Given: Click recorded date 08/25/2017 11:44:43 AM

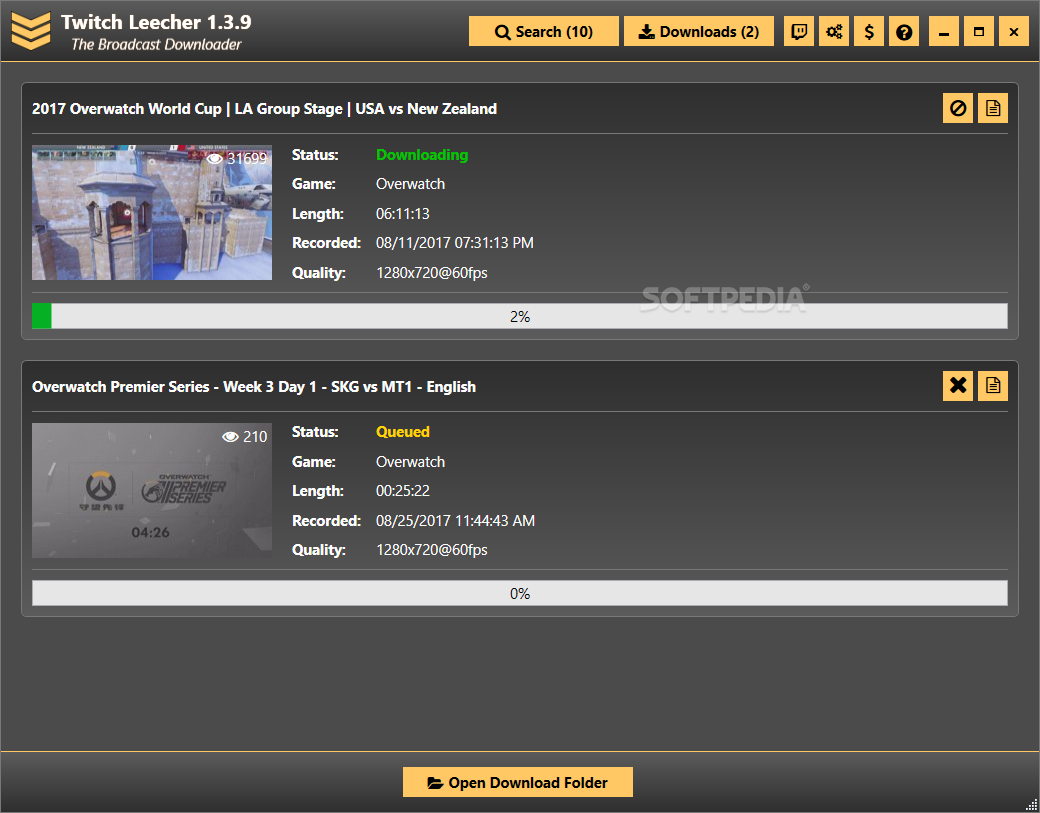Looking at the screenshot, I should click(x=456, y=521).
